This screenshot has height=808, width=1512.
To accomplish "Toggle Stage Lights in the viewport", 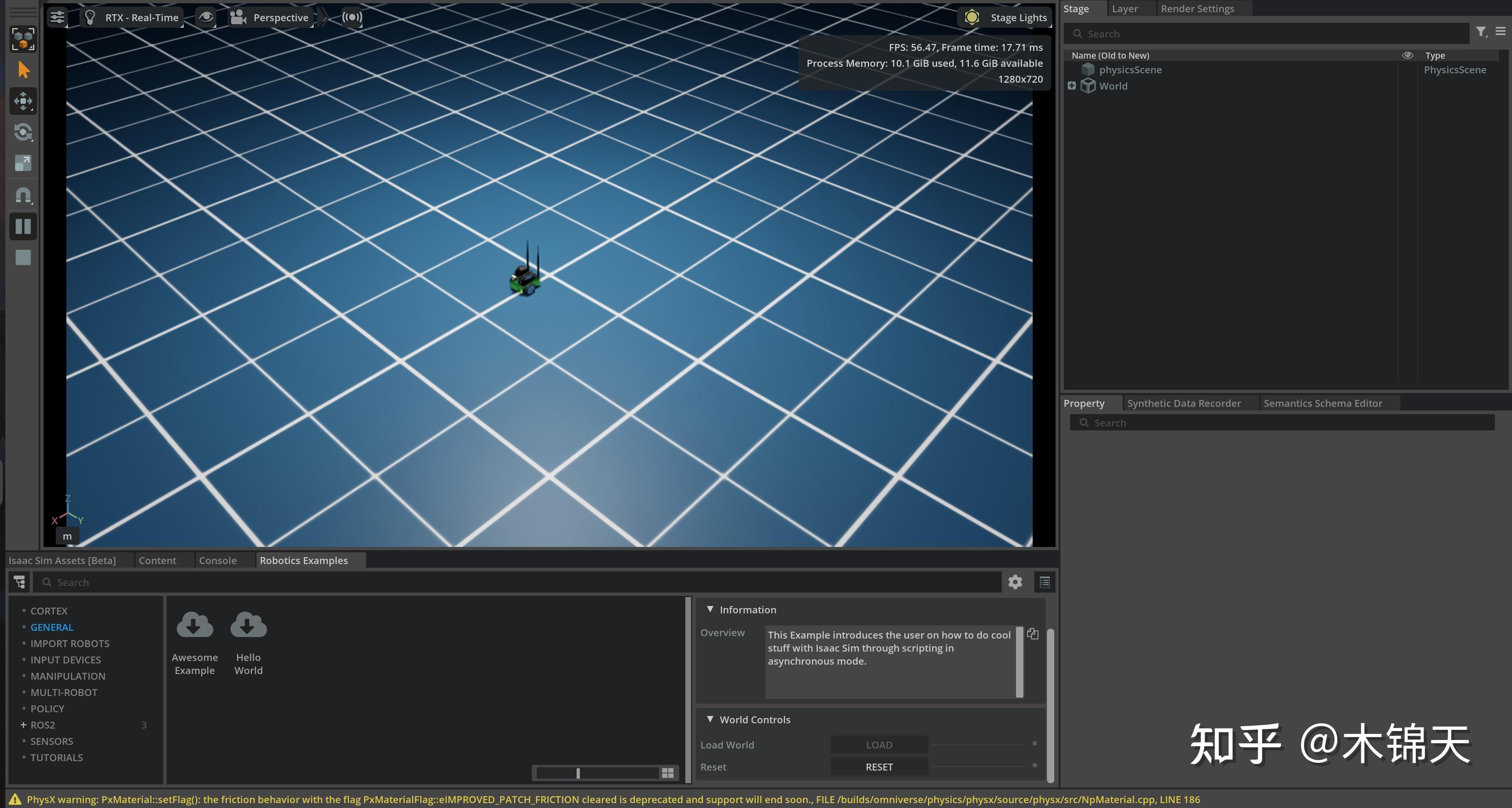I will [1004, 17].
